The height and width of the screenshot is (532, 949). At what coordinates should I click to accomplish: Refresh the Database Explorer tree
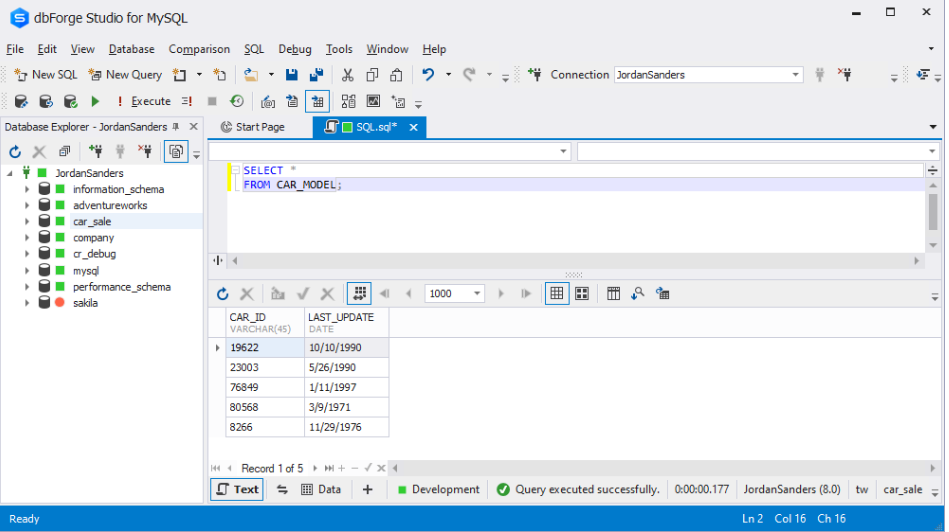[x=15, y=151]
